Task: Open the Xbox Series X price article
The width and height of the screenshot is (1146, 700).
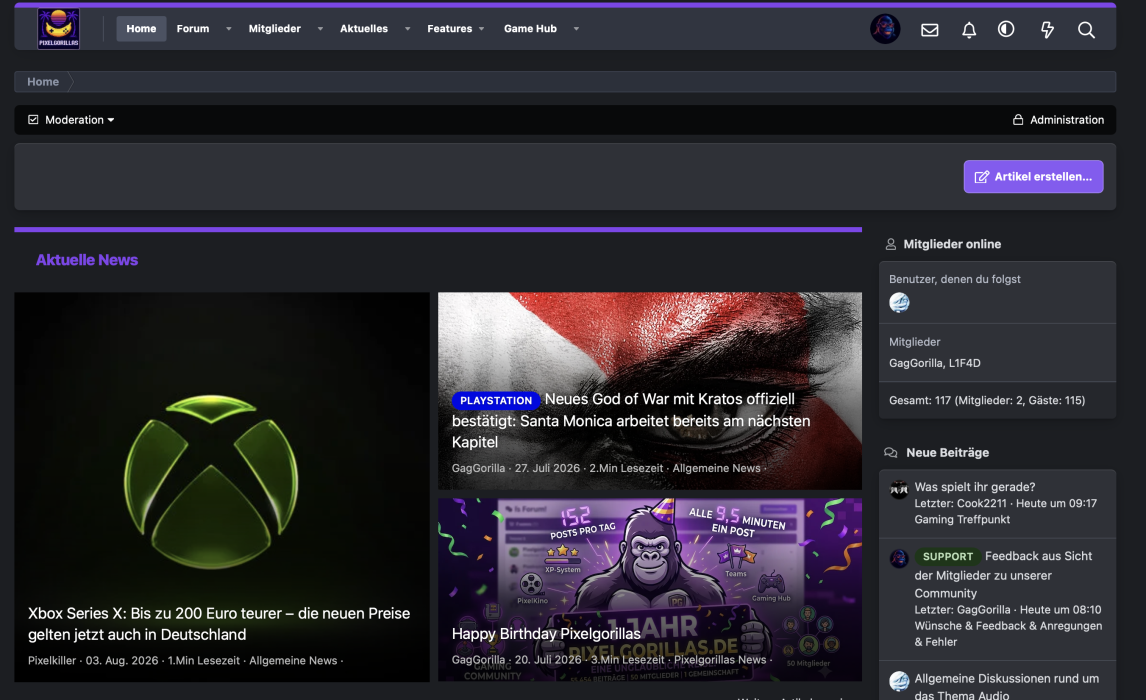Action: tap(219, 623)
